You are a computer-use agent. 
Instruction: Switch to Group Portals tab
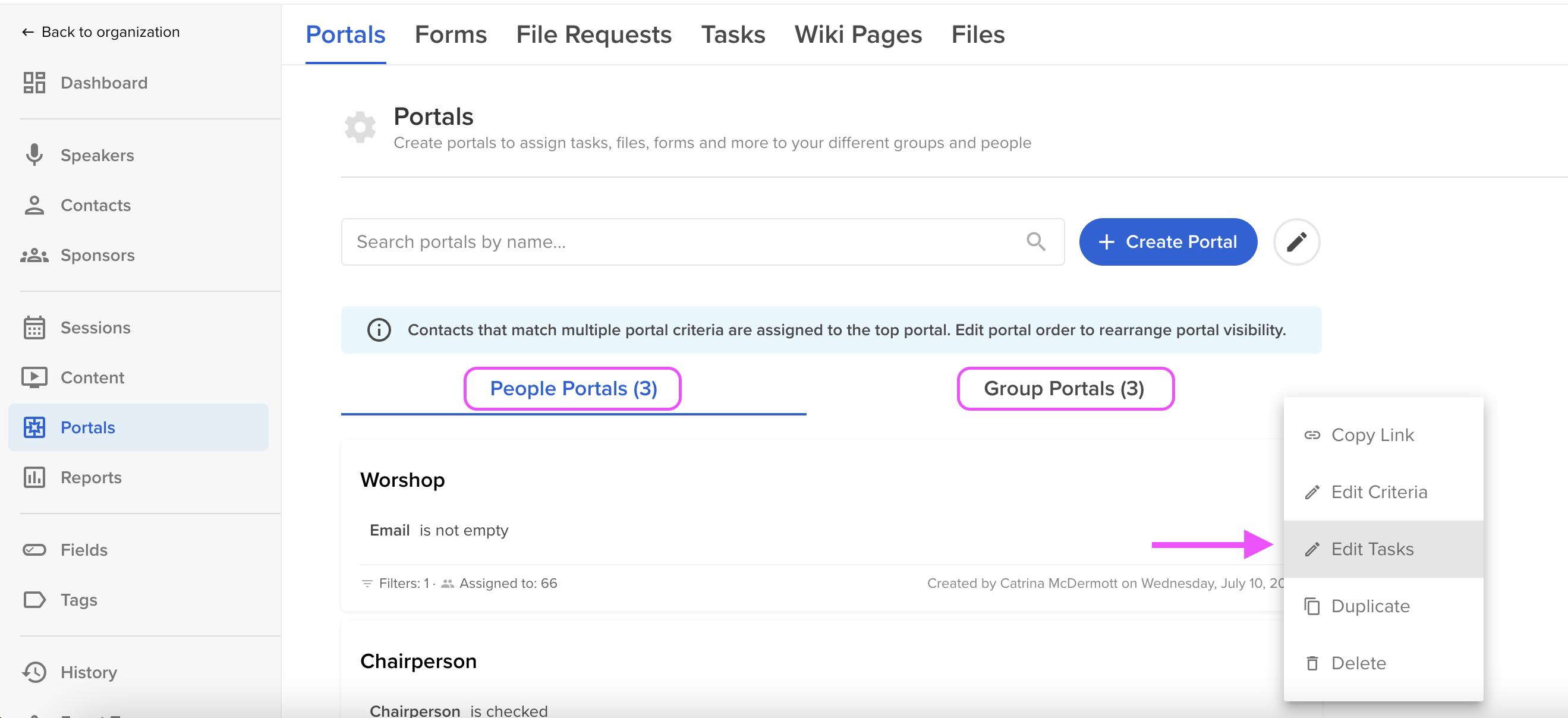coord(1064,388)
